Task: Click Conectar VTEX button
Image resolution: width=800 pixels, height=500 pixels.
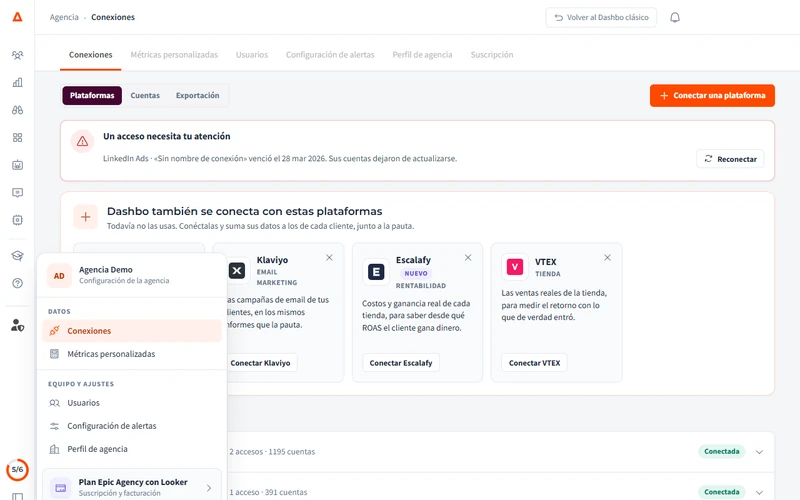Action: (534, 363)
